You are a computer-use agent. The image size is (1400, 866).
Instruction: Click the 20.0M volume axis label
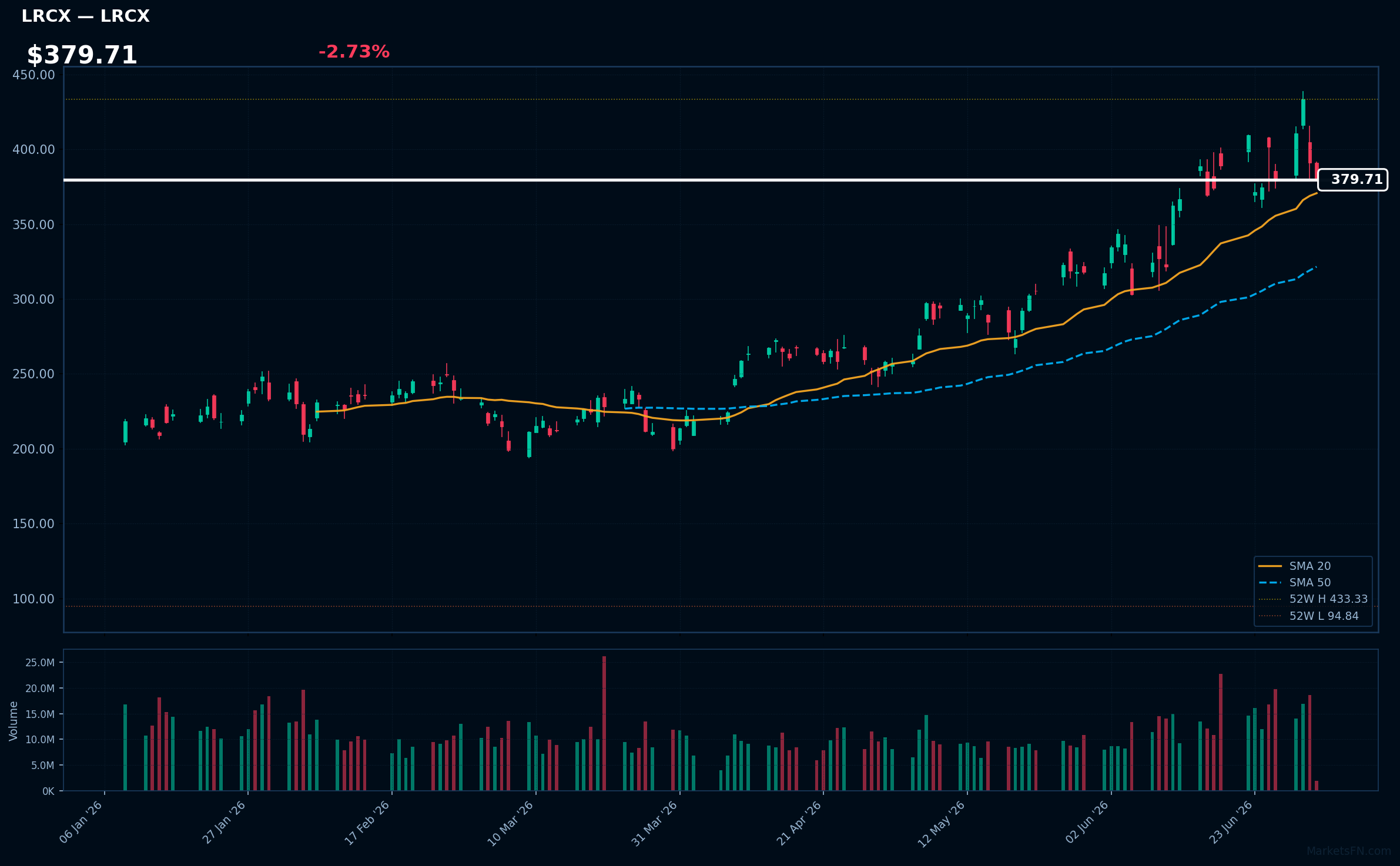pyautogui.click(x=40, y=689)
